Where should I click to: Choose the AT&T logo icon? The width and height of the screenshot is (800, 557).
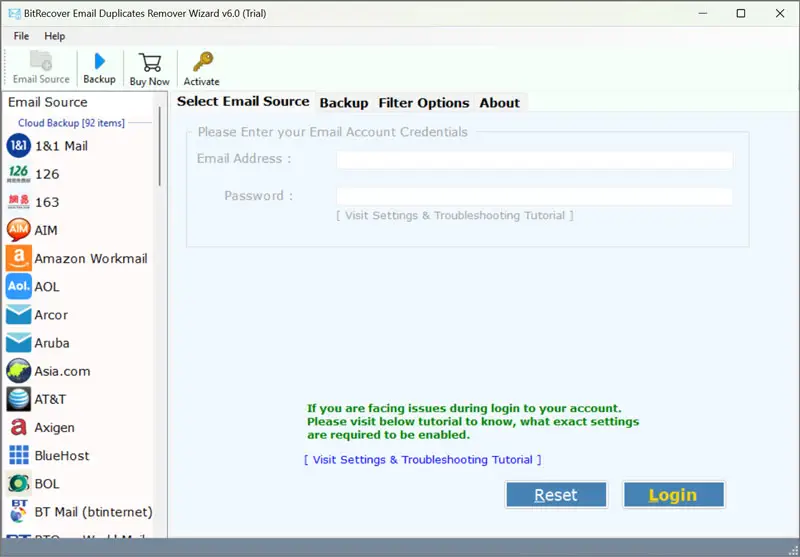coord(18,399)
